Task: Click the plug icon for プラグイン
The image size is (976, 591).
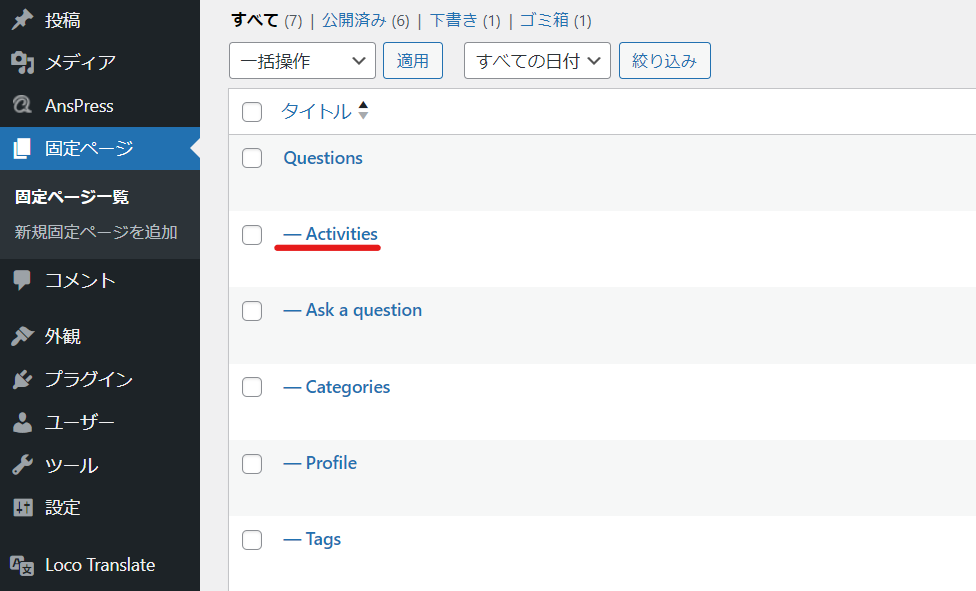Action: tap(22, 380)
